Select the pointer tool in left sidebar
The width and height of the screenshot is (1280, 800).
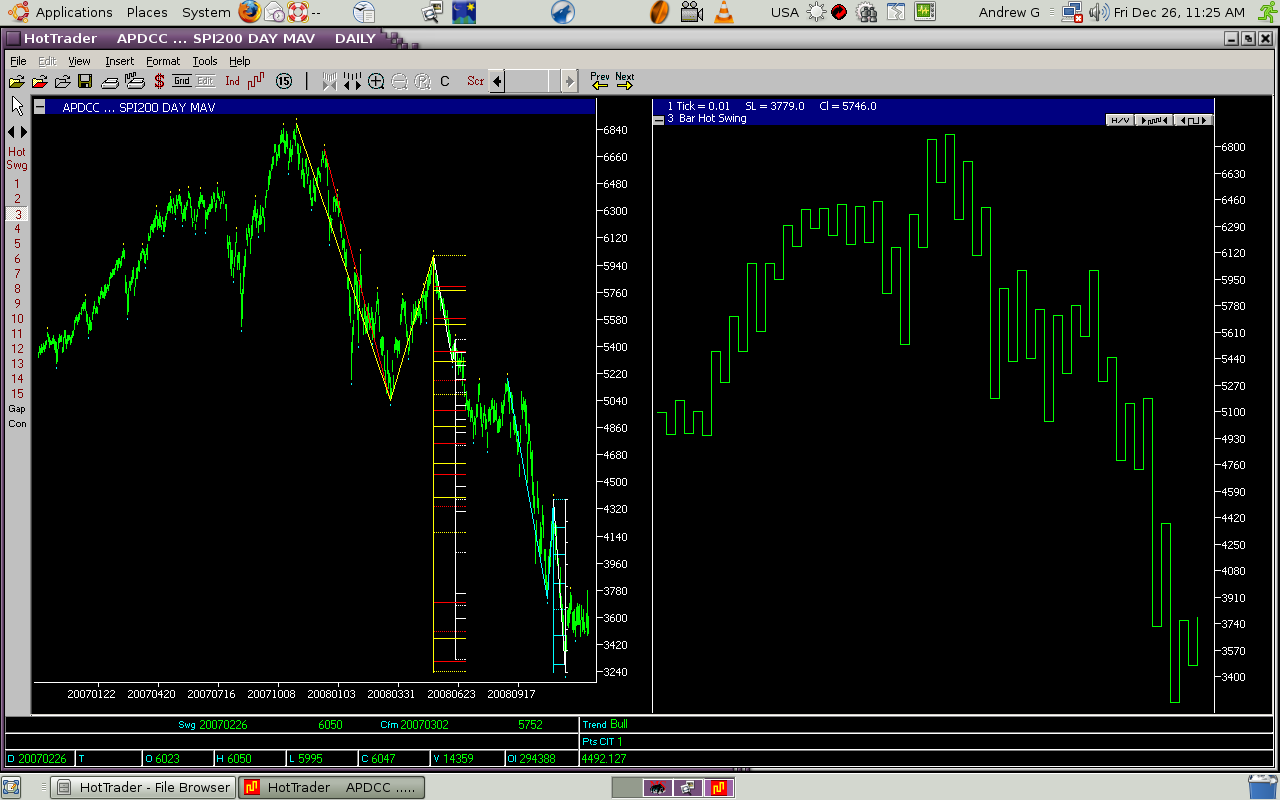point(15,105)
